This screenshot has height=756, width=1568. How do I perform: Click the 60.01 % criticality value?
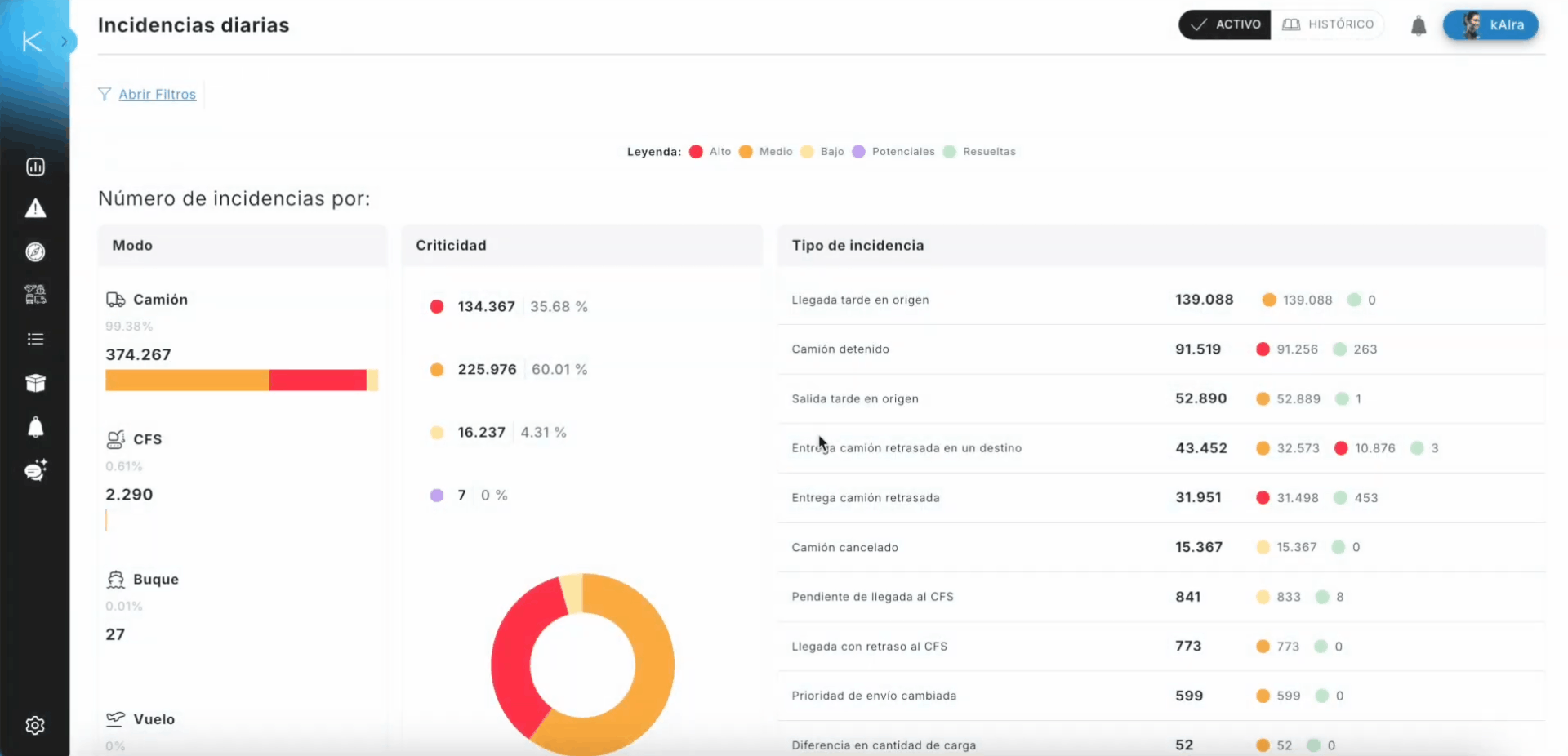(559, 370)
